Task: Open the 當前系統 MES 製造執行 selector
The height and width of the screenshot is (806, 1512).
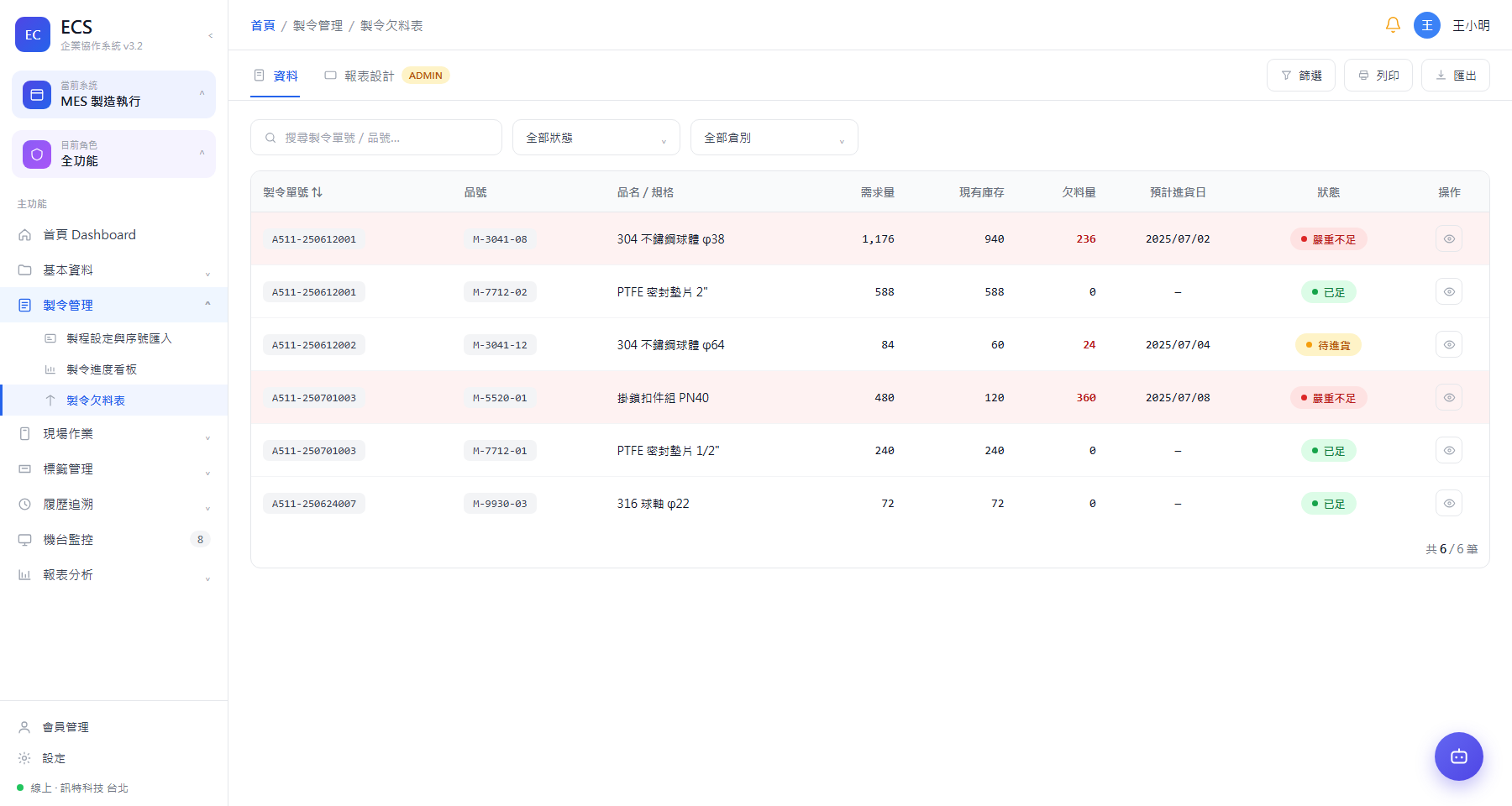Action: click(113, 94)
